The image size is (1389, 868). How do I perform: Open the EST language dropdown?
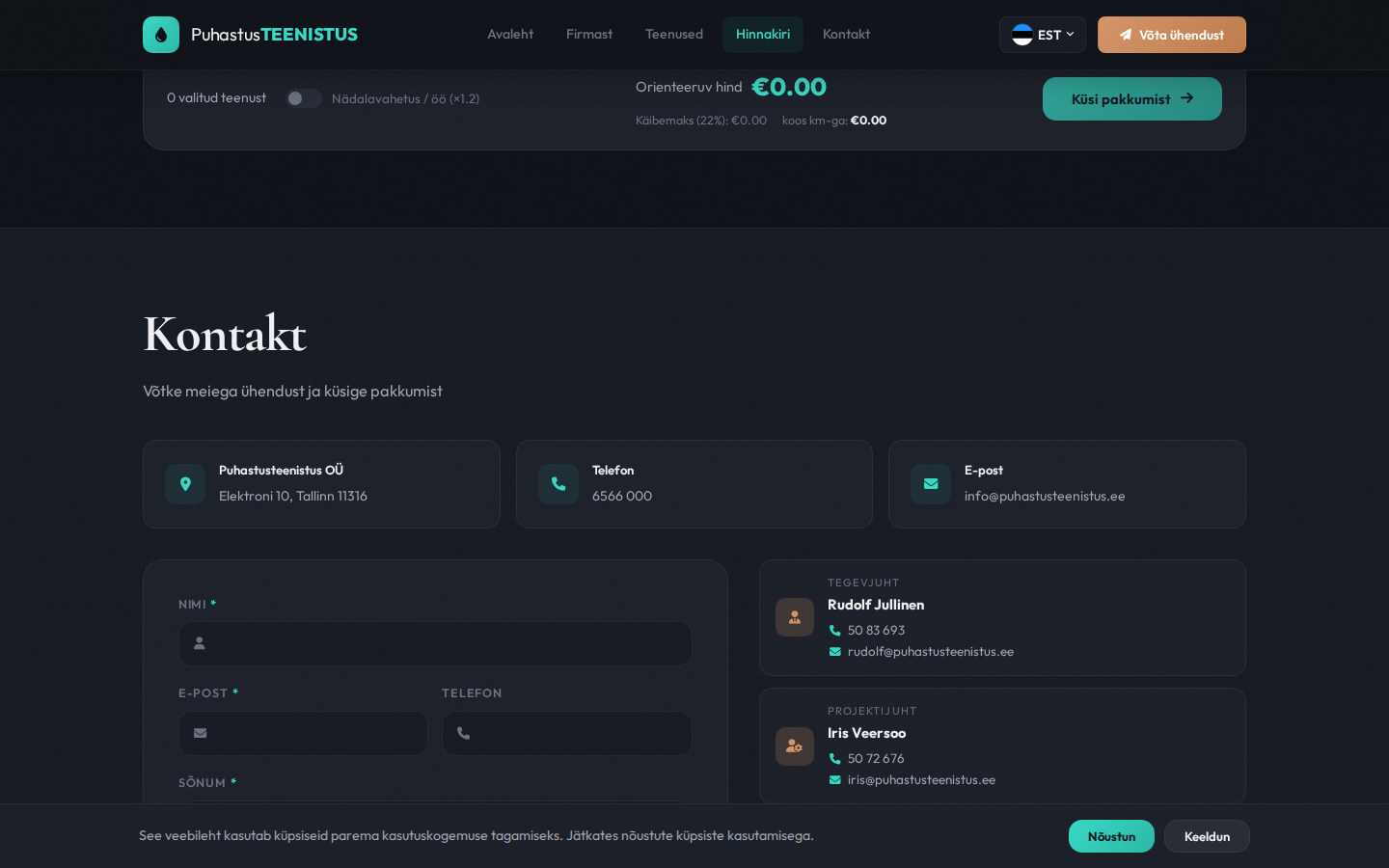coord(1043,35)
